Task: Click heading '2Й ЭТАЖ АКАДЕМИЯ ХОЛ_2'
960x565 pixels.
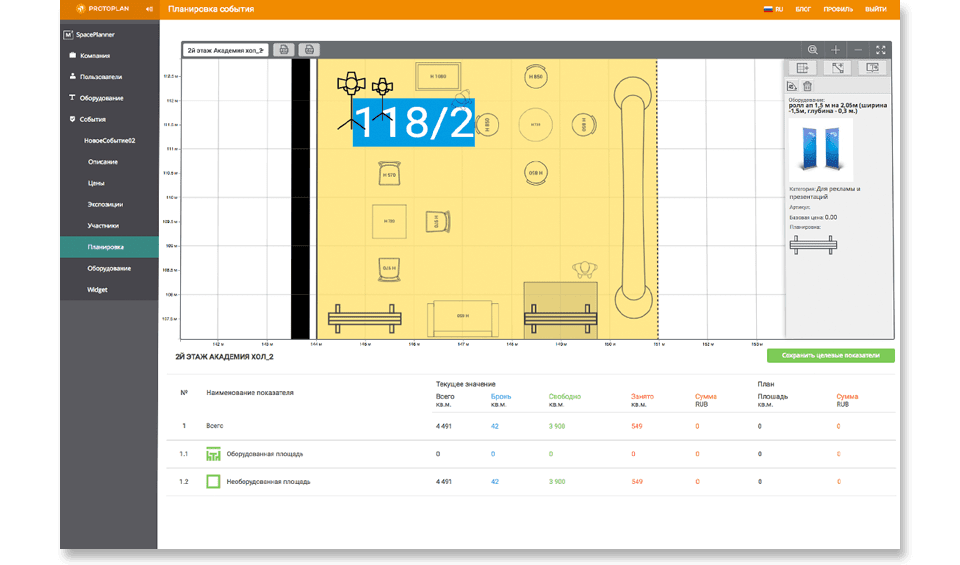Action: pyautogui.click(x=224, y=357)
